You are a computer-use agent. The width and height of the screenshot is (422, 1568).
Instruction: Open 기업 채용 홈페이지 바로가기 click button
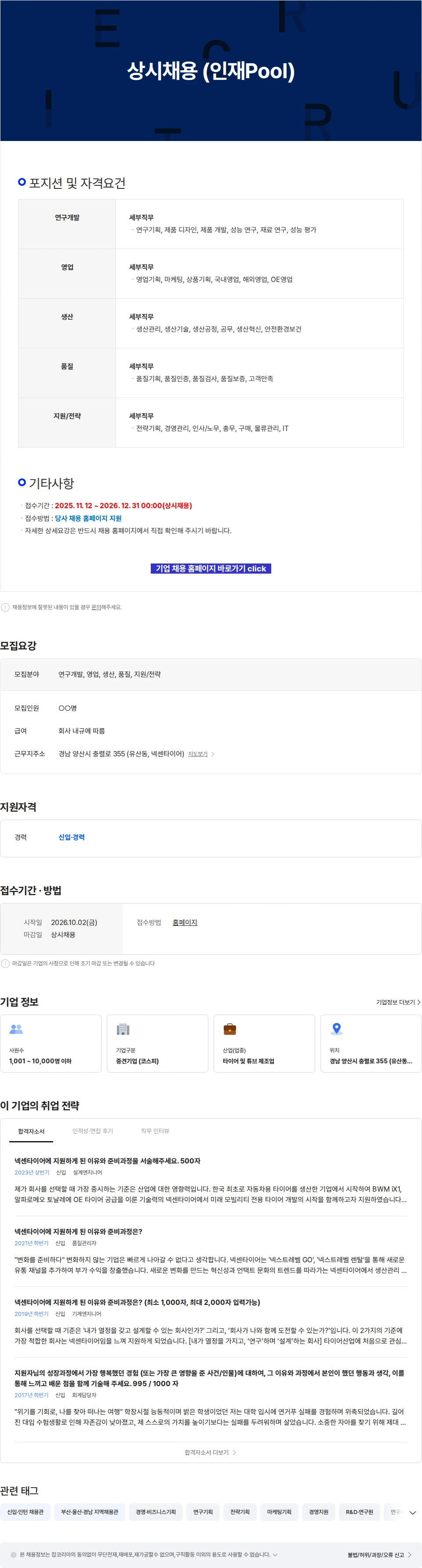[x=211, y=568]
